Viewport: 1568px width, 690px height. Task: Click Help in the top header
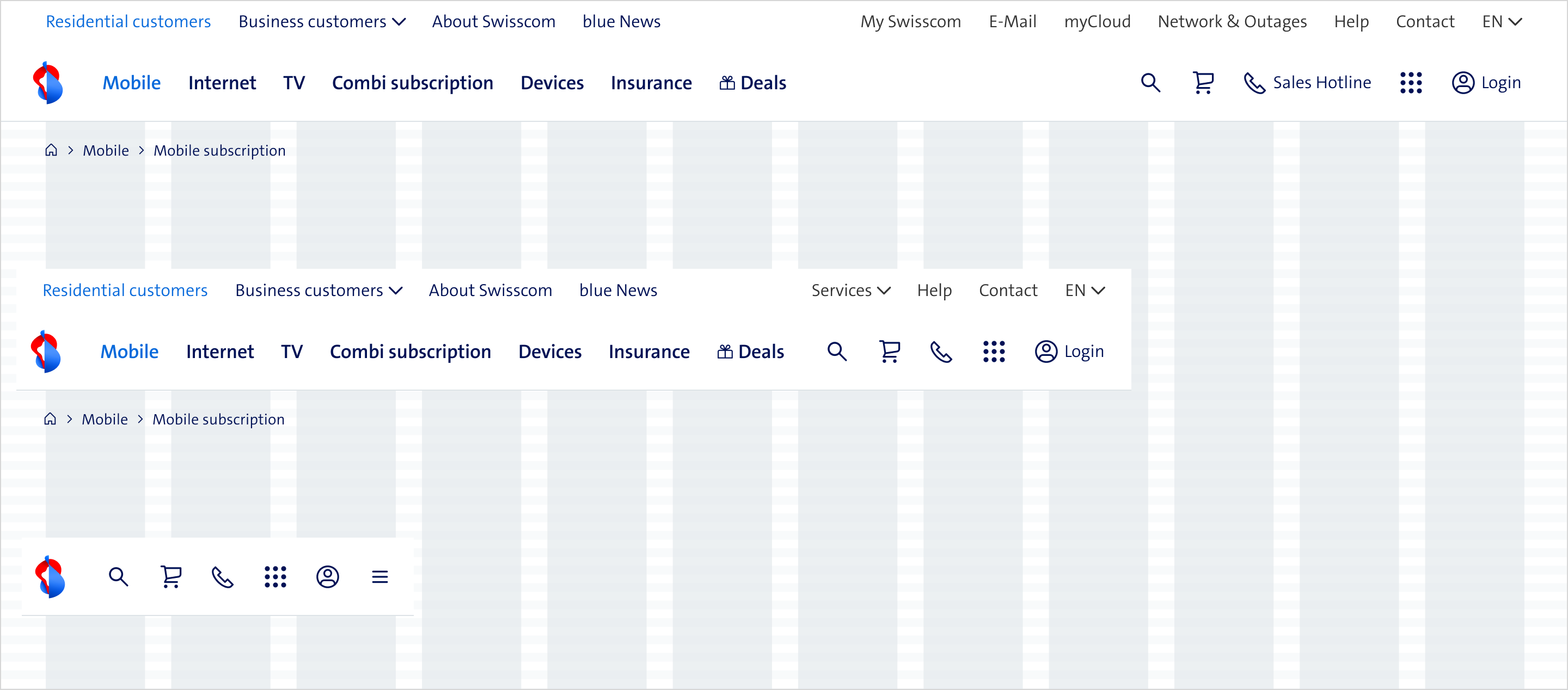[1351, 21]
